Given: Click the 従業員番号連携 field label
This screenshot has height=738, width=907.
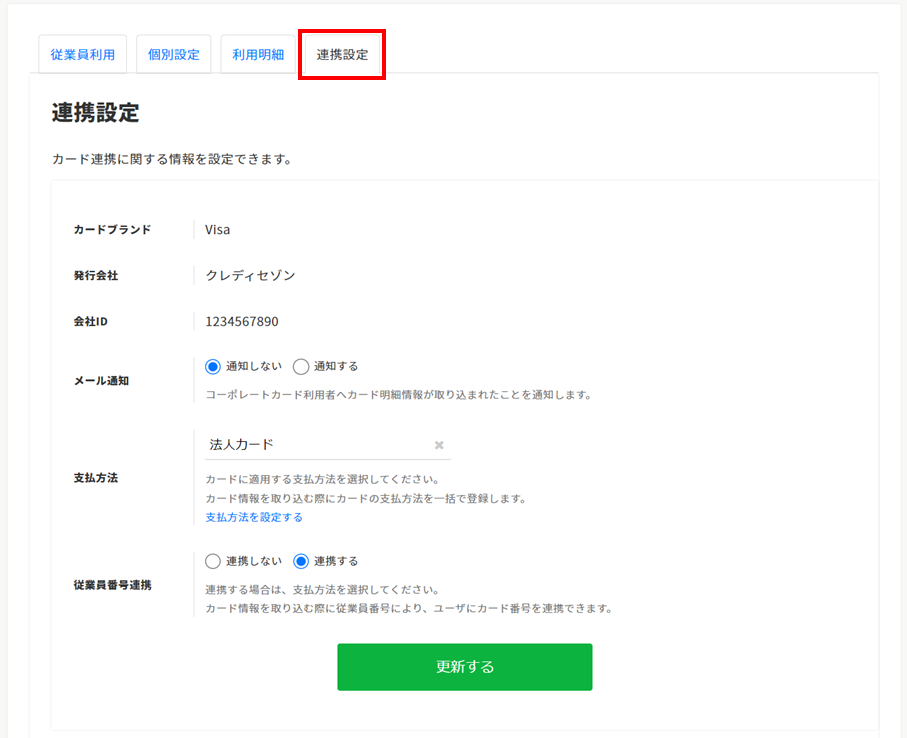Looking at the screenshot, I should [x=112, y=584].
